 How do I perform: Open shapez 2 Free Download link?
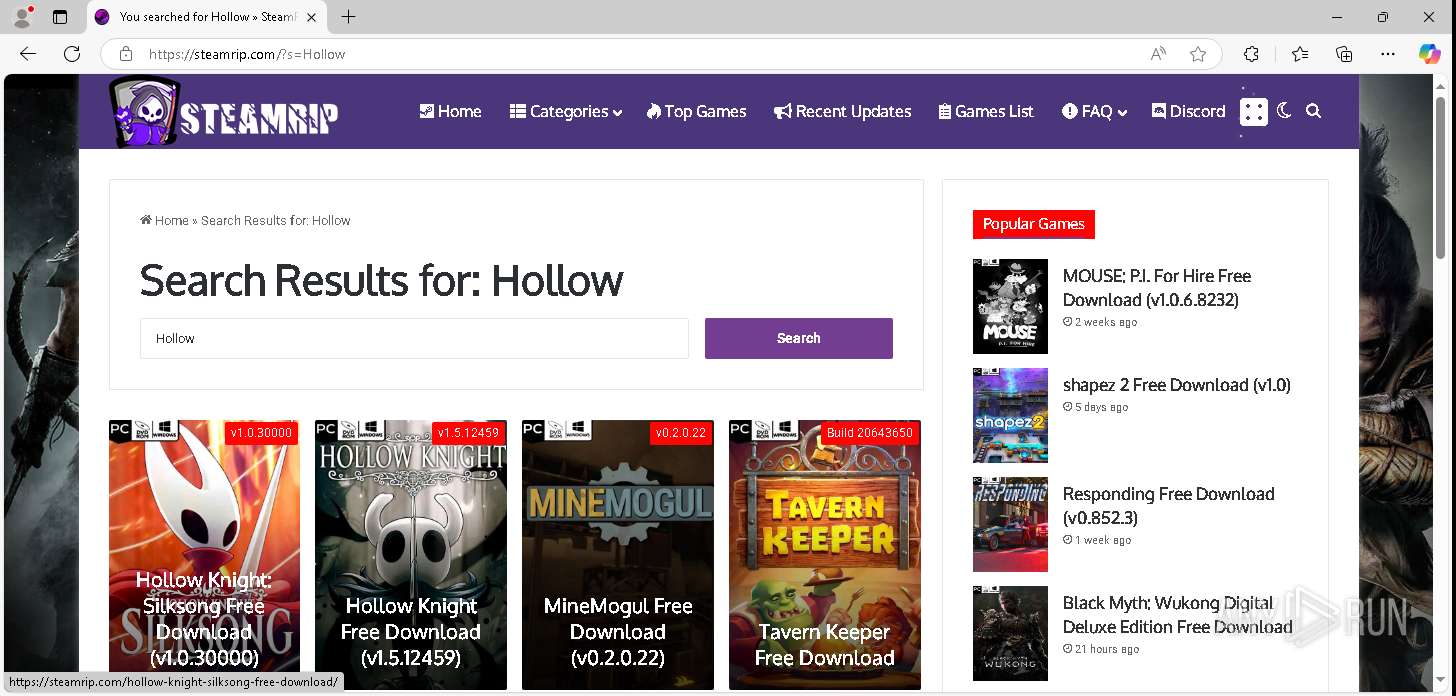pos(1177,385)
